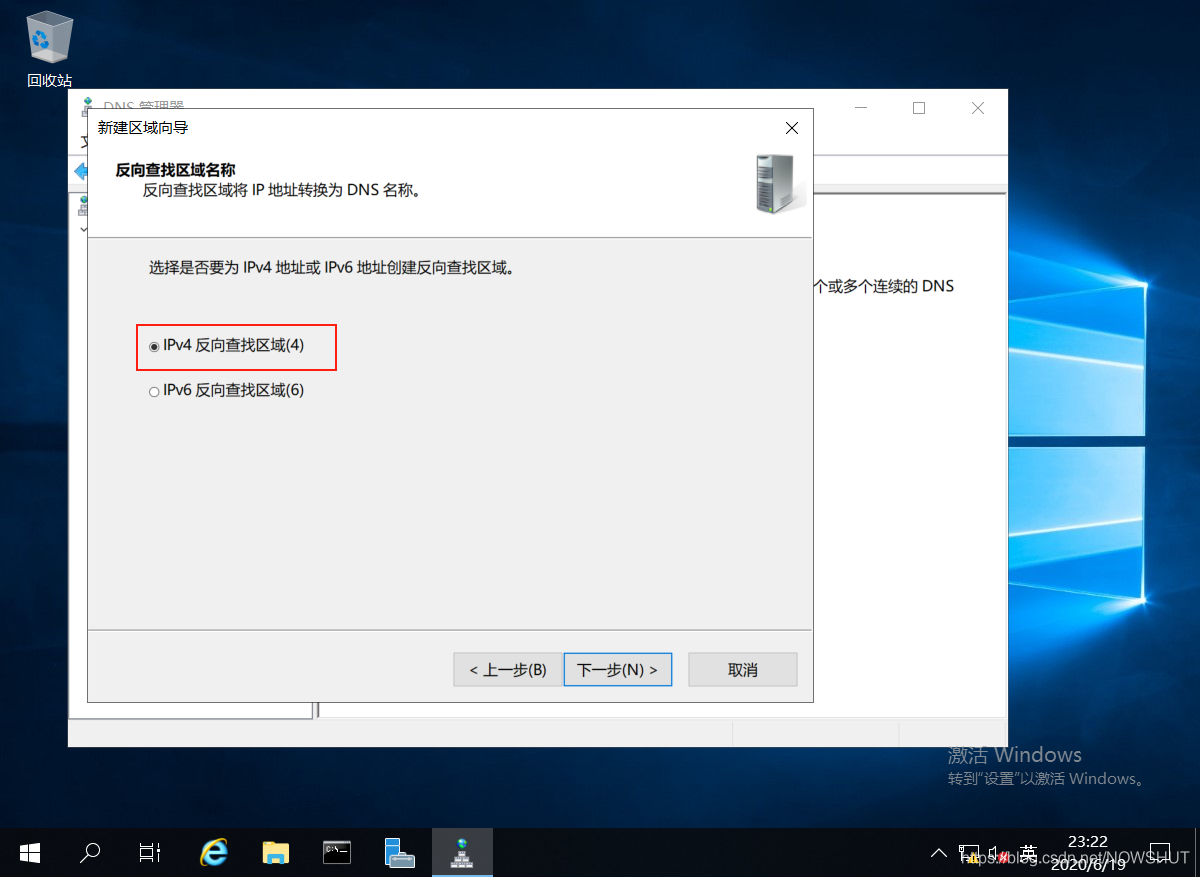Open the Recycle Bin on the desktop
Viewport: 1200px width, 877px height.
49,40
